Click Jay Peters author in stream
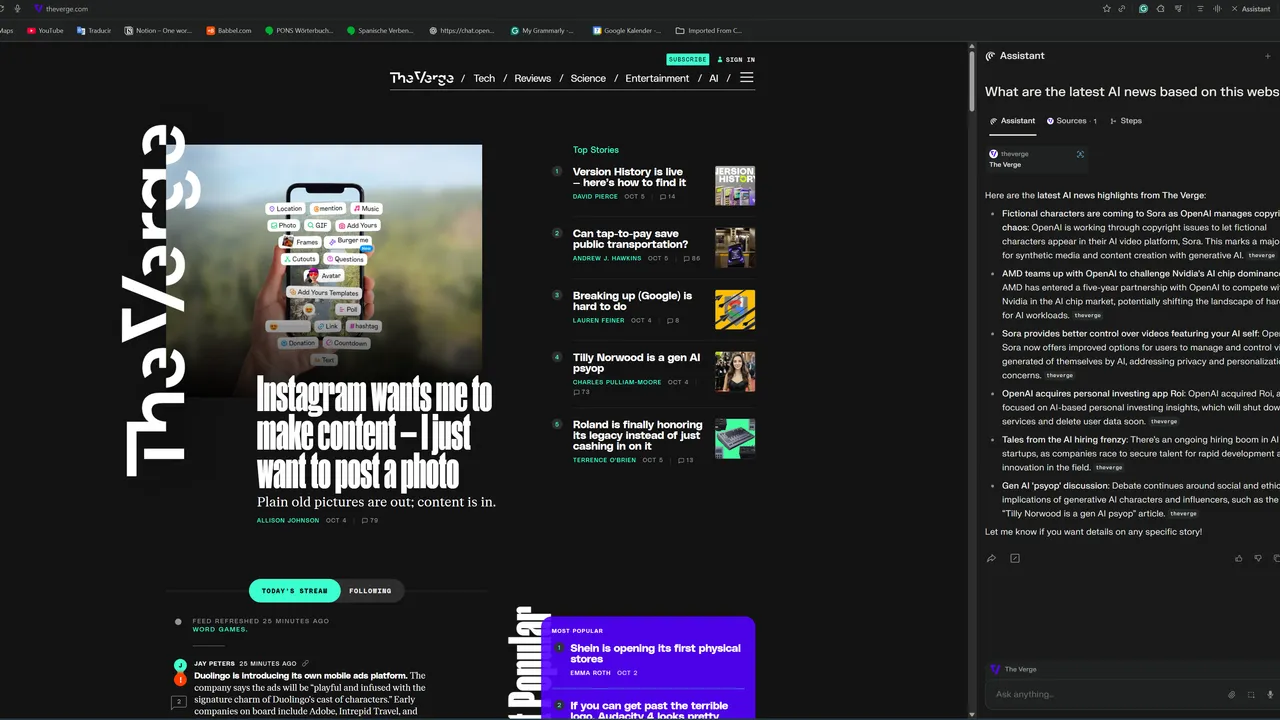1280x720 pixels. [214, 664]
